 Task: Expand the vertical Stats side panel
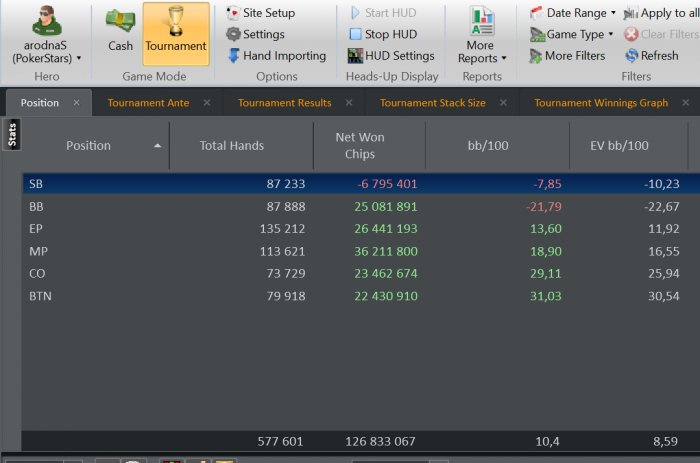(12, 134)
